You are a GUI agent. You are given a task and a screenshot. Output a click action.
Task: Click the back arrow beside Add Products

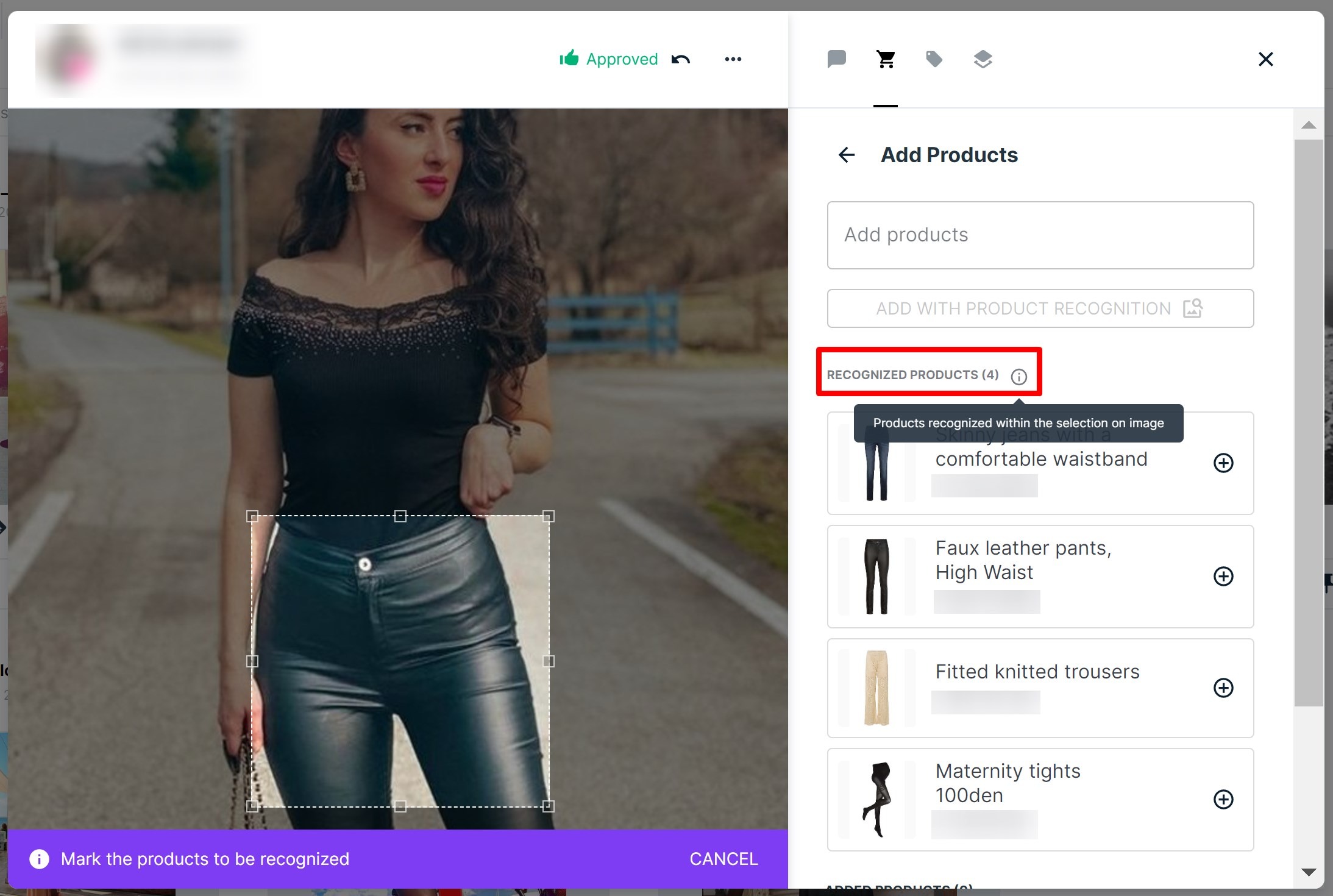pos(847,155)
